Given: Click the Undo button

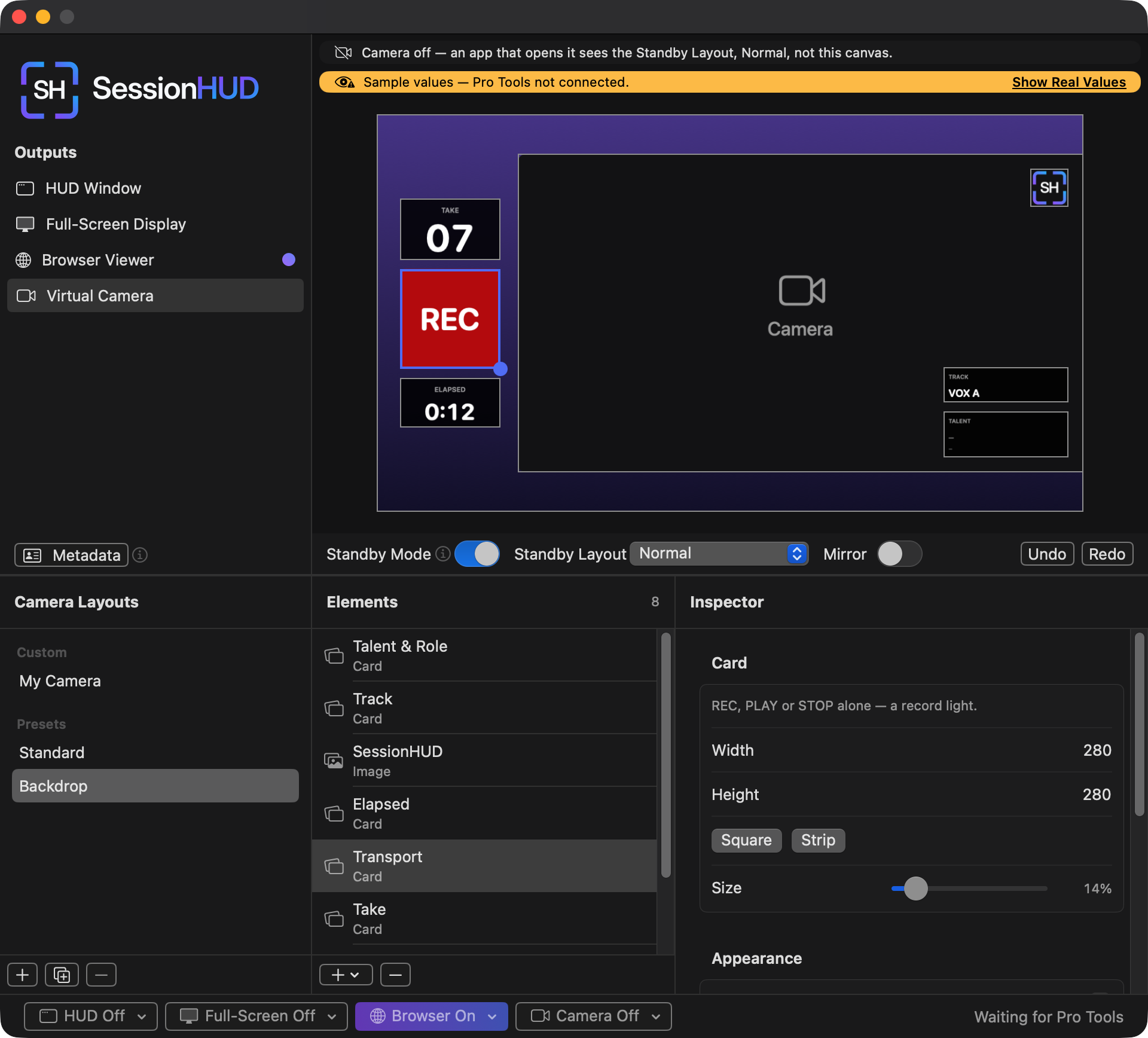Looking at the screenshot, I should click(1047, 554).
